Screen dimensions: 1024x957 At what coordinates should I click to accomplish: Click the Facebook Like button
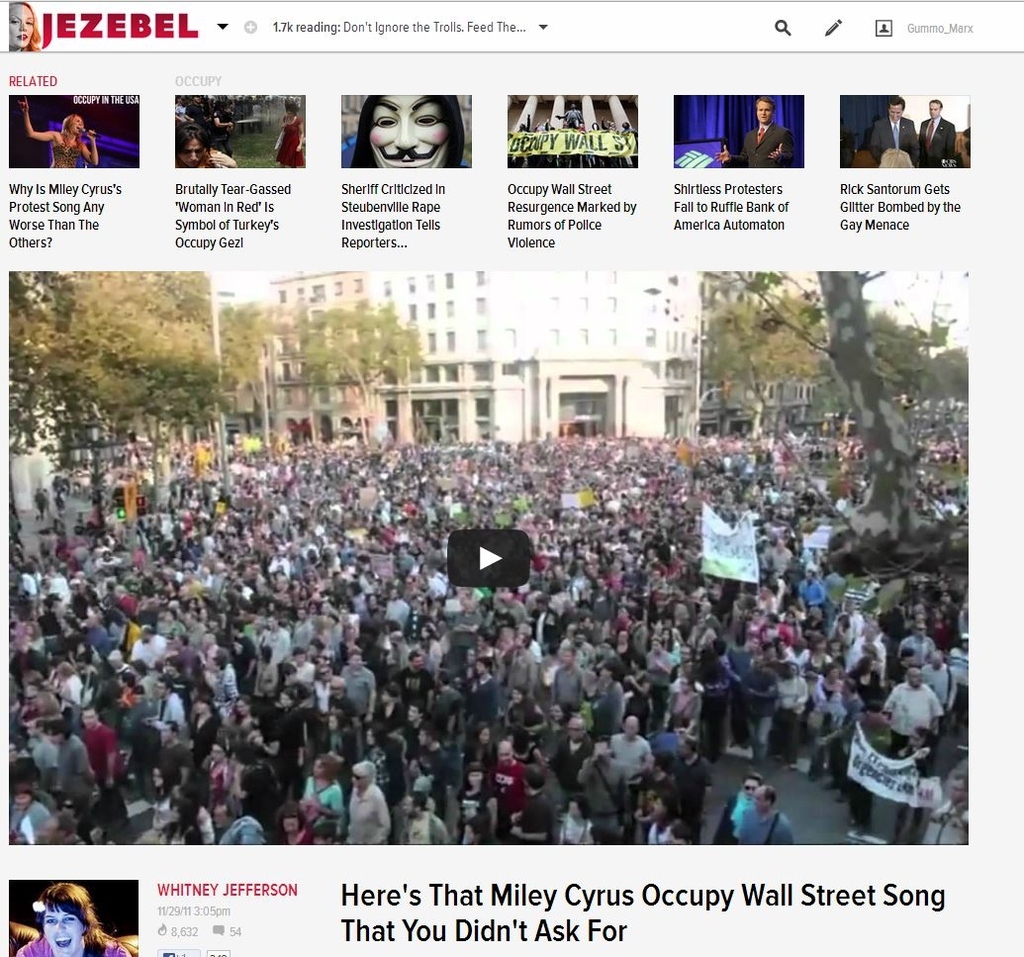178,954
